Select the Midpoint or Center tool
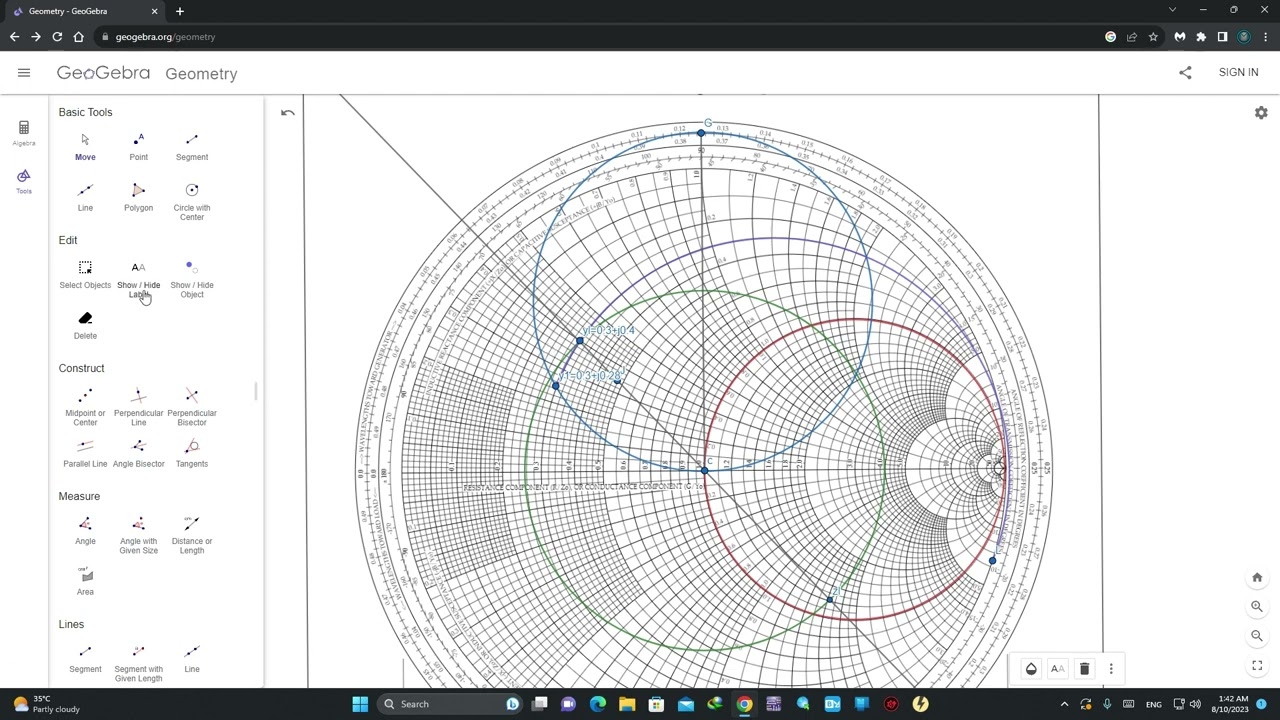The height and width of the screenshot is (720, 1280). [x=85, y=406]
